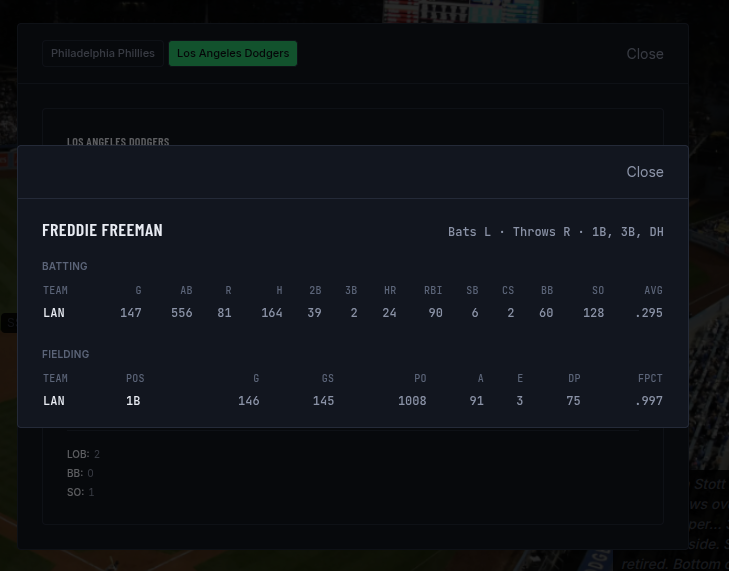This screenshot has height=571, width=729.
Task: Click stolen bases value 6
Action: (x=475, y=313)
